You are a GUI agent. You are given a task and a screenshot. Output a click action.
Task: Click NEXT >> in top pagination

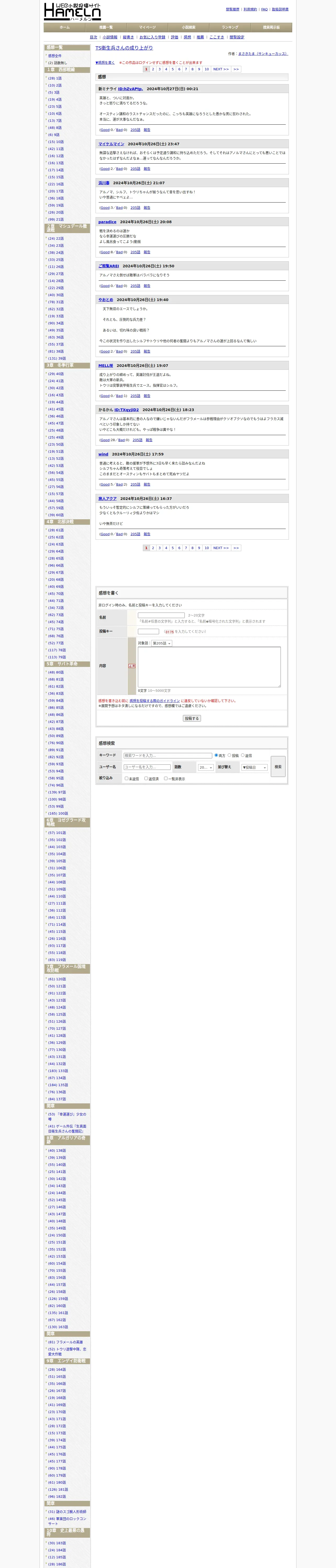(221, 70)
